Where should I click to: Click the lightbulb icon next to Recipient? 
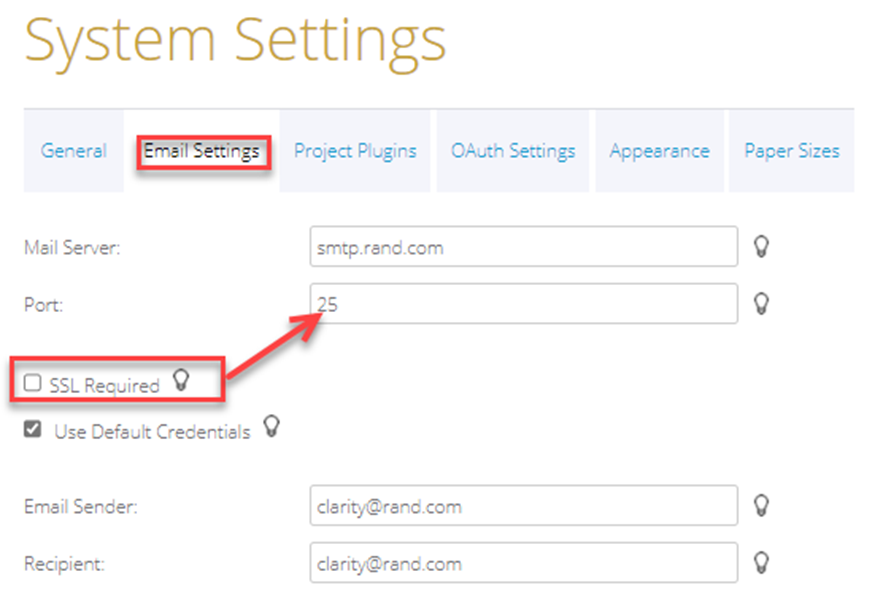tap(761, 561)
